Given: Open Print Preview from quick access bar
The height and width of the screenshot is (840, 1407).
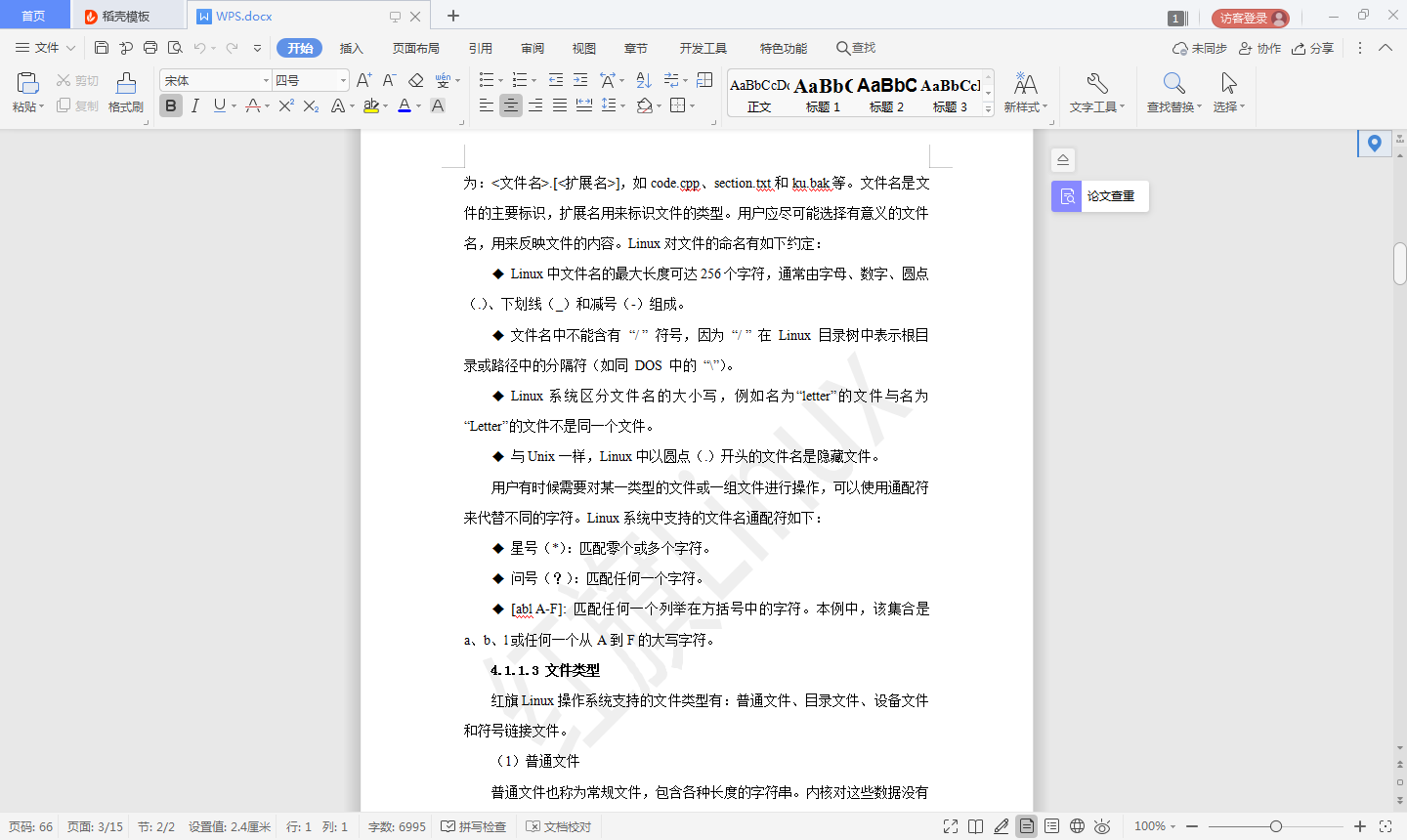Looking at the screenshot, I should coord(175,48).
